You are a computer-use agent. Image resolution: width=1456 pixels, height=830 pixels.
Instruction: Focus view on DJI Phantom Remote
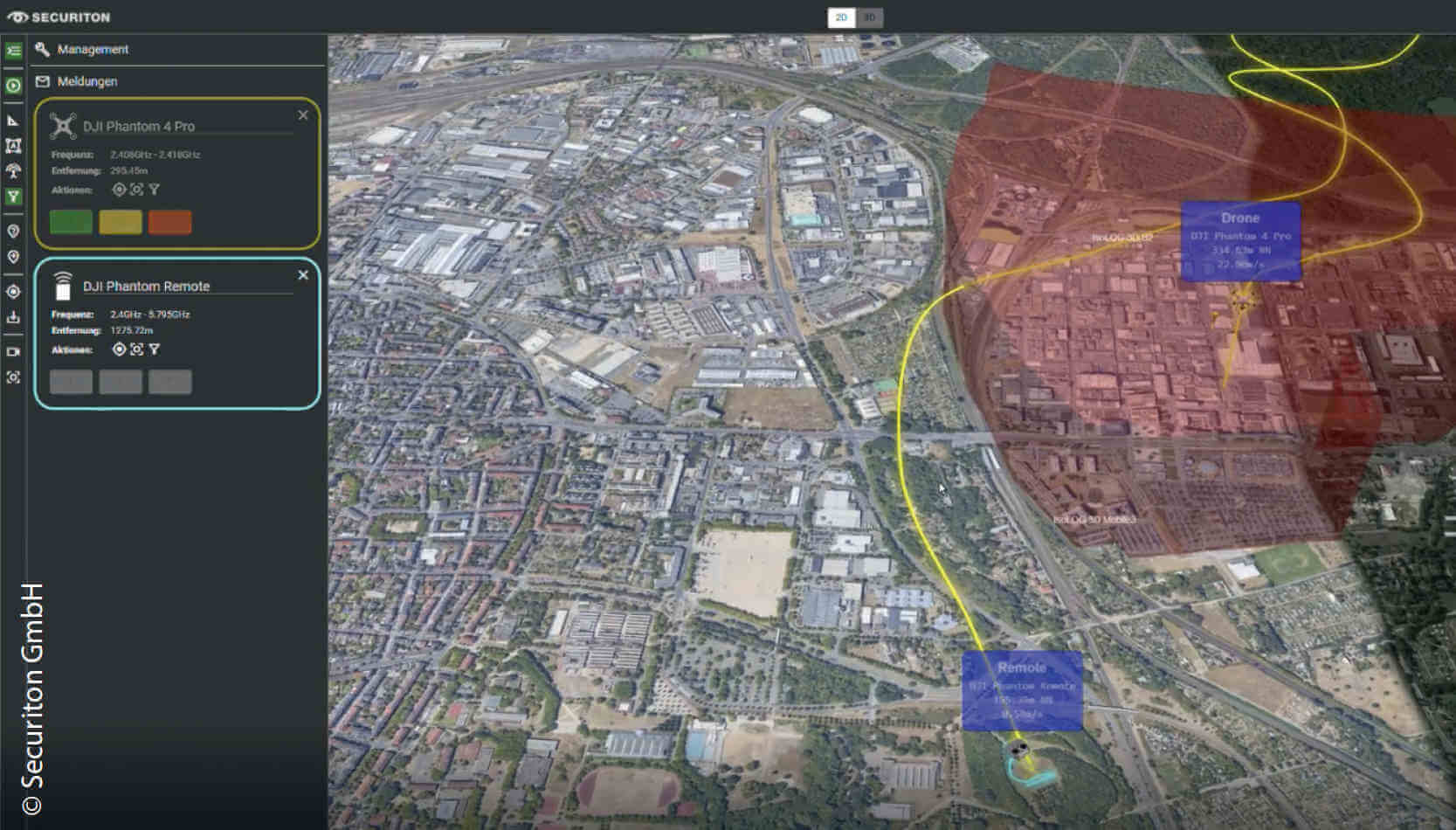pyautogui.click(x=136, y=349)
